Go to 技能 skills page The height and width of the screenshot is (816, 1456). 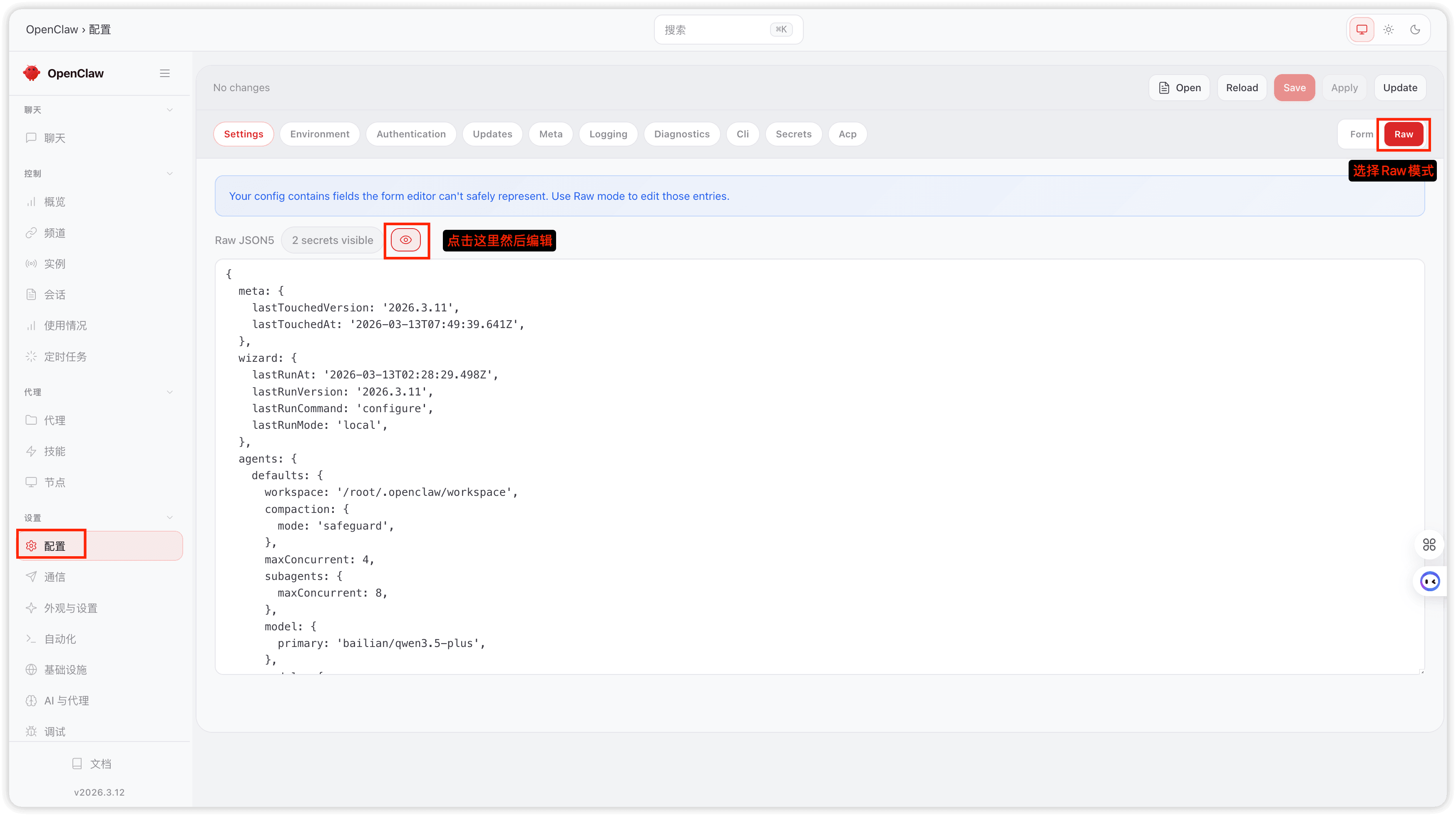(55, 451)
